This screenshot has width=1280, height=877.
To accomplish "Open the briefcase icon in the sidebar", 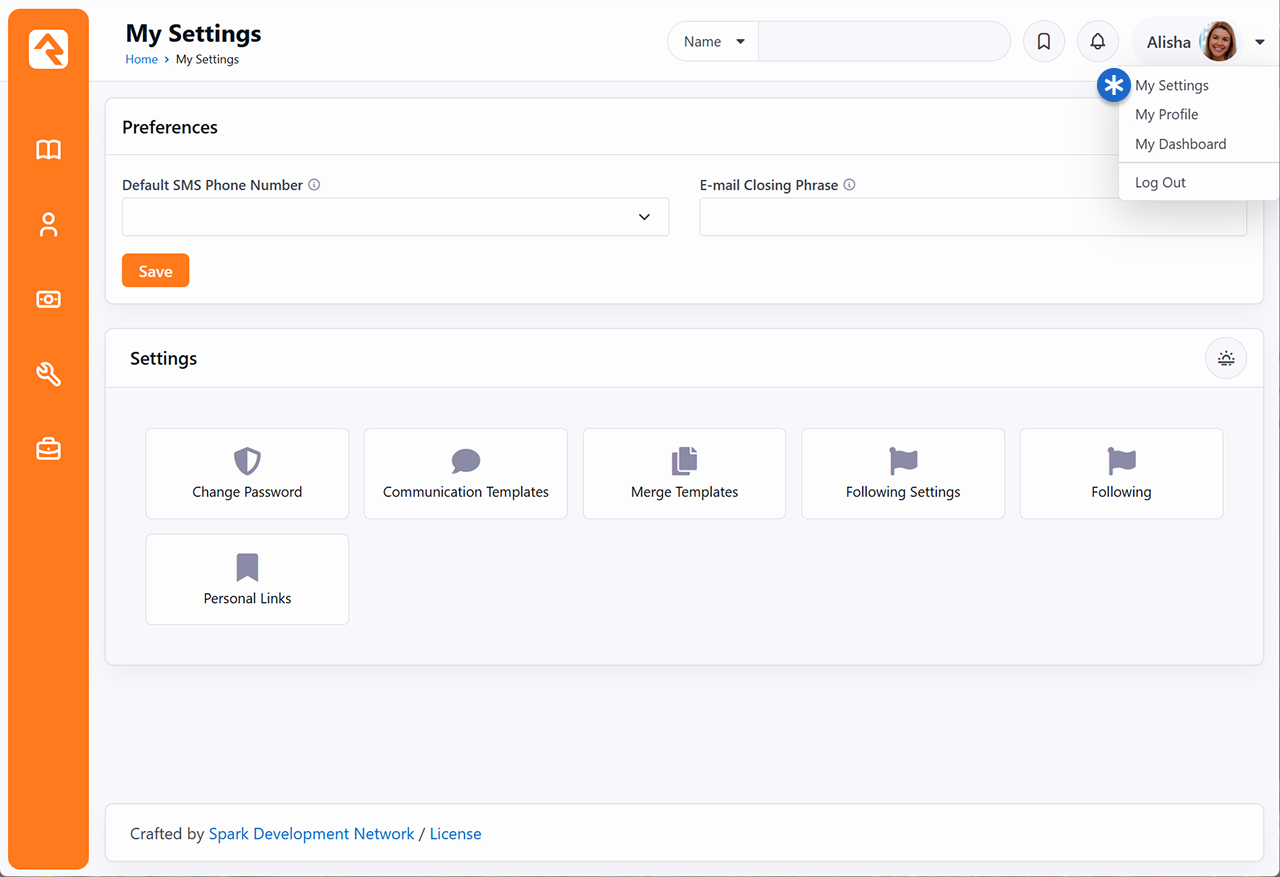I will [48, 448].
